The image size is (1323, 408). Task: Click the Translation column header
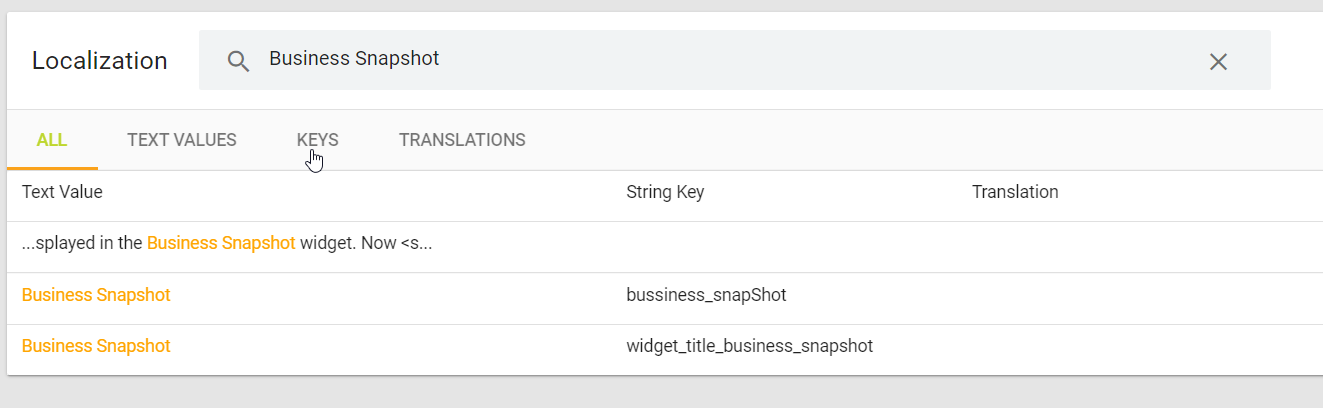point(1015,192)
